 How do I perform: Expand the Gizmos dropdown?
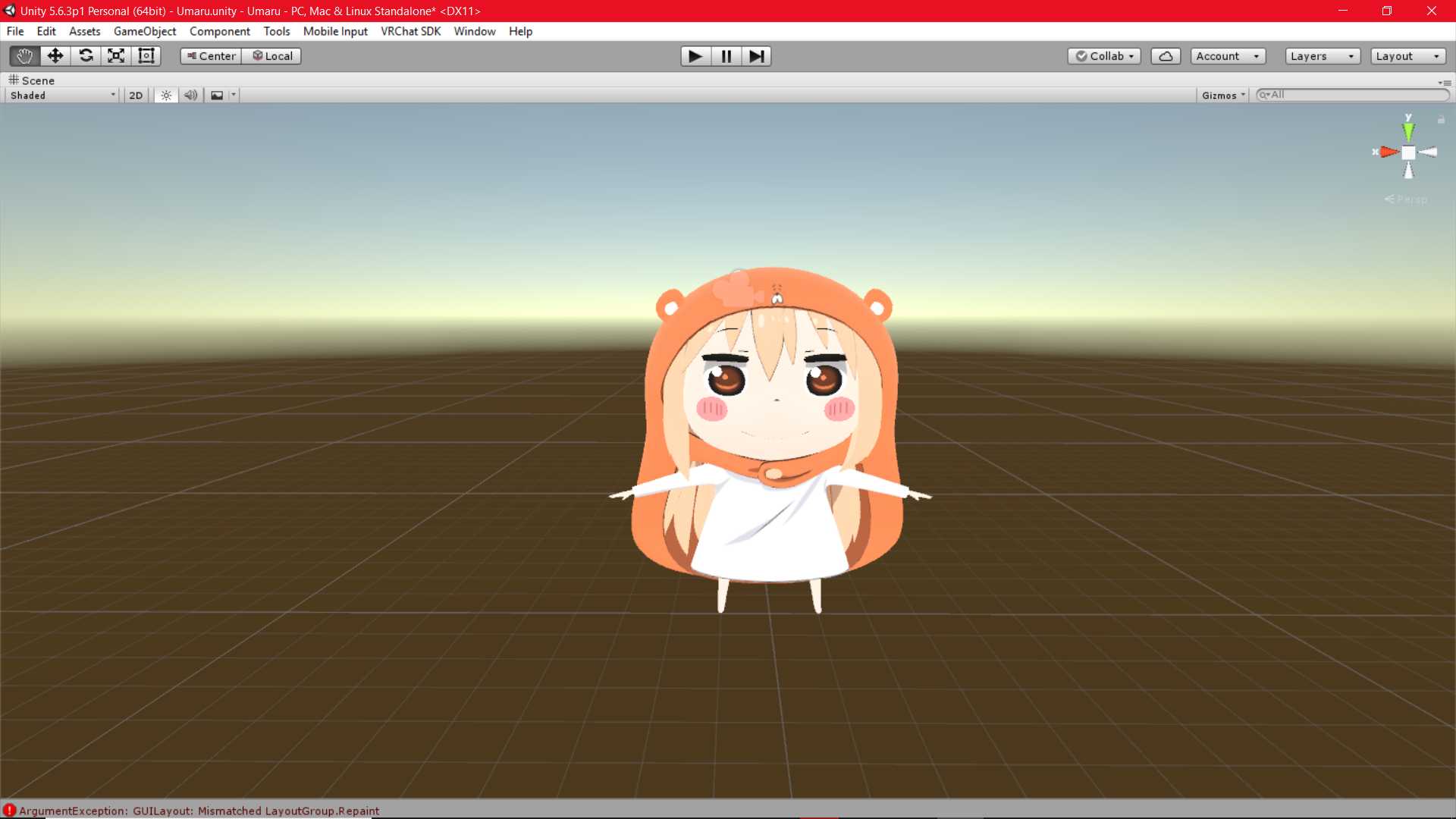coord(1223,96)
